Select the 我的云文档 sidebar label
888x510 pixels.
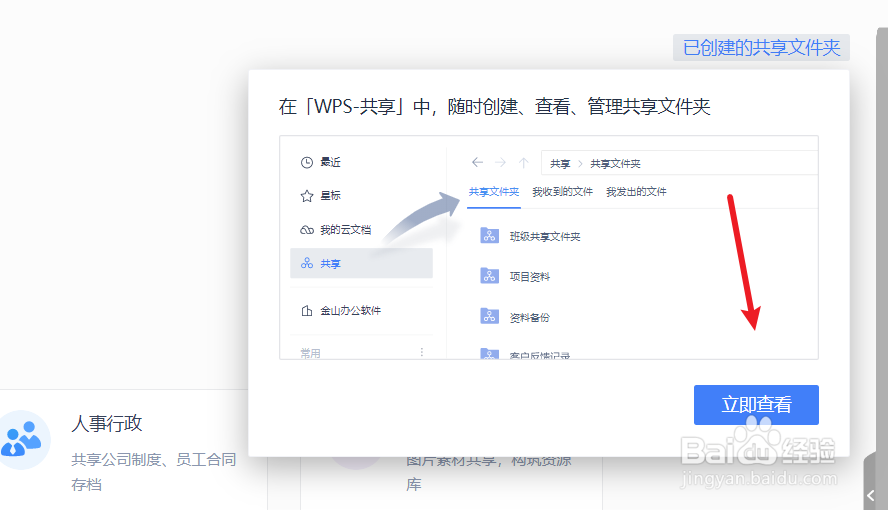tap(345, 230)
